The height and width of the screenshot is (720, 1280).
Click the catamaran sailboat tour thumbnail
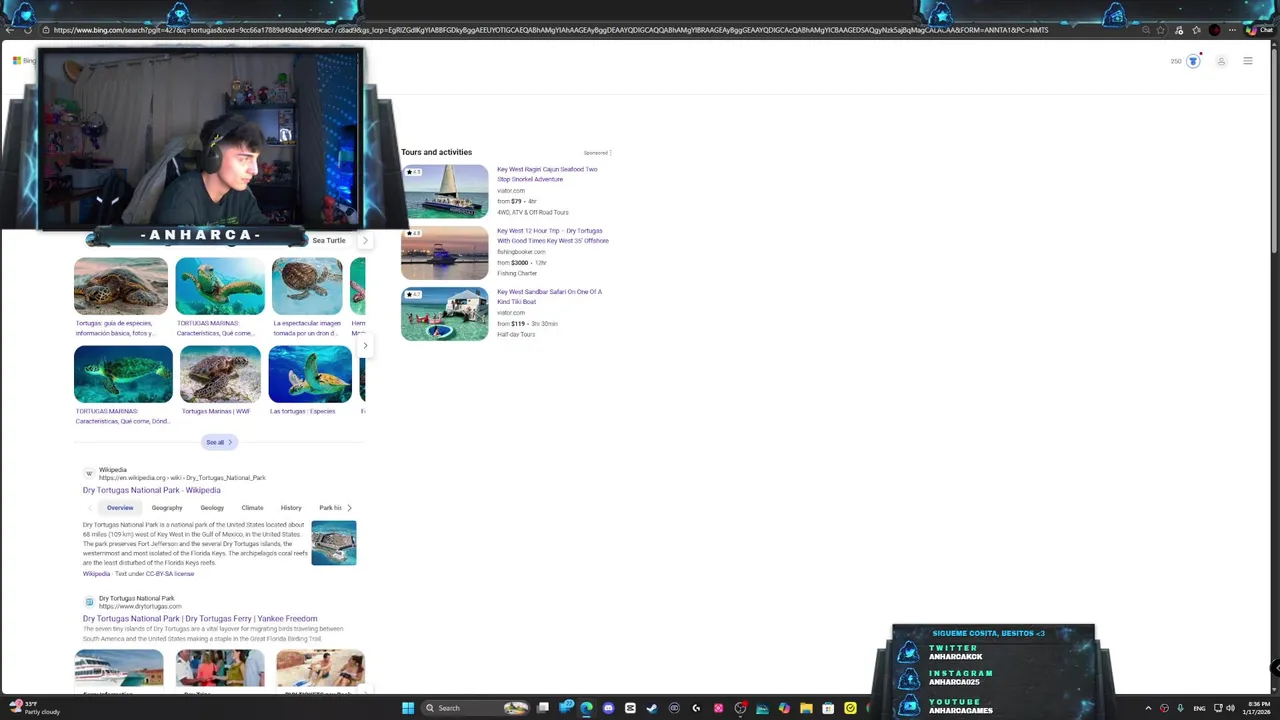point(445,191)
